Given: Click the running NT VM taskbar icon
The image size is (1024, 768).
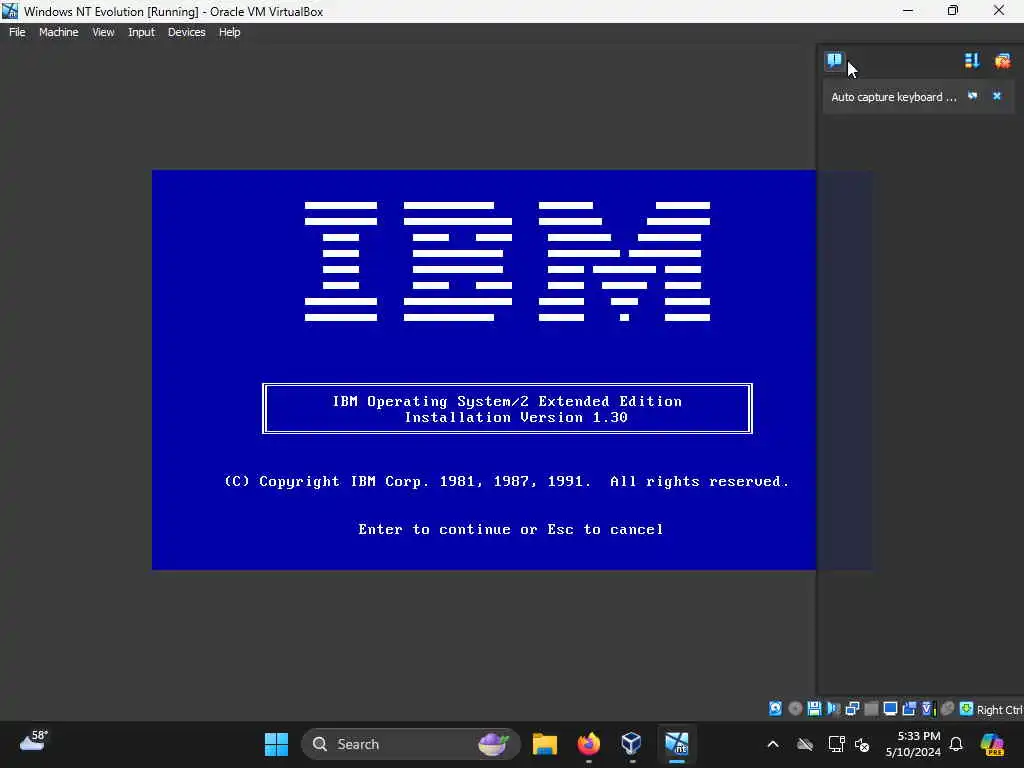Looking at the screenshot, I should click(677, 744).
